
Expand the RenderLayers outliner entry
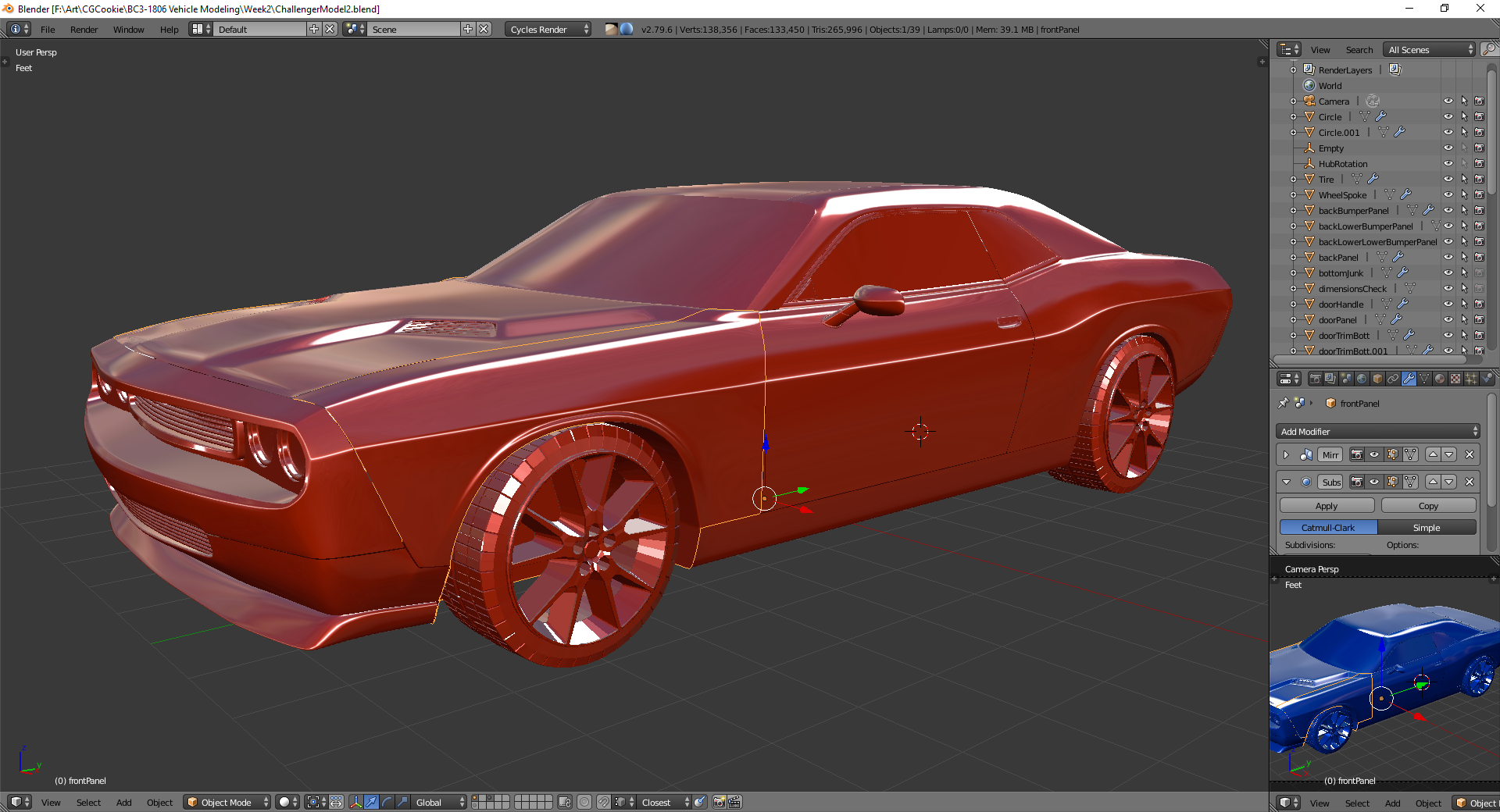point(1293,69)
